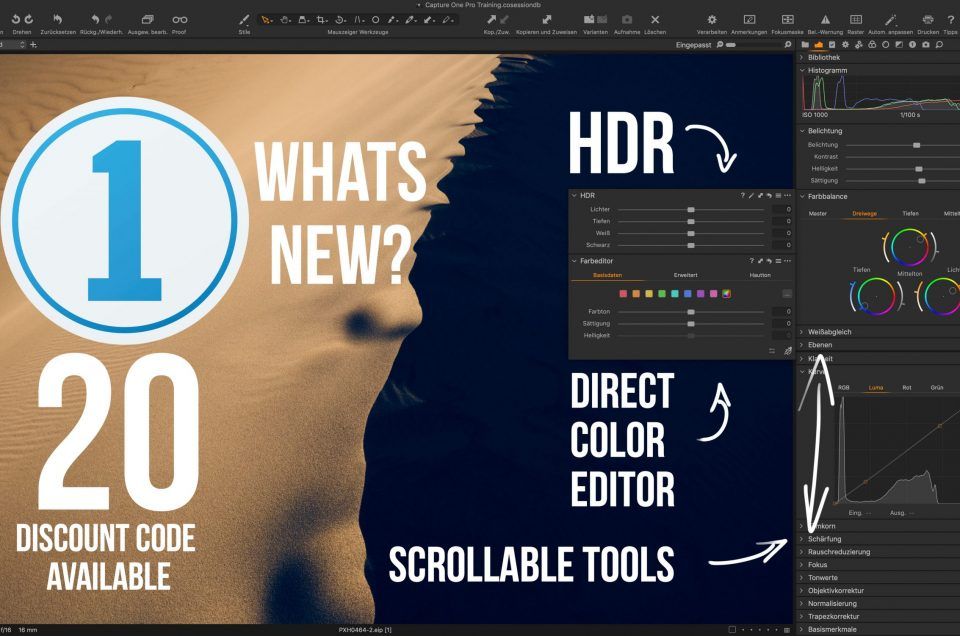
Task: Click the Farbton value field in Farbeditor
Action: [782, 312]
